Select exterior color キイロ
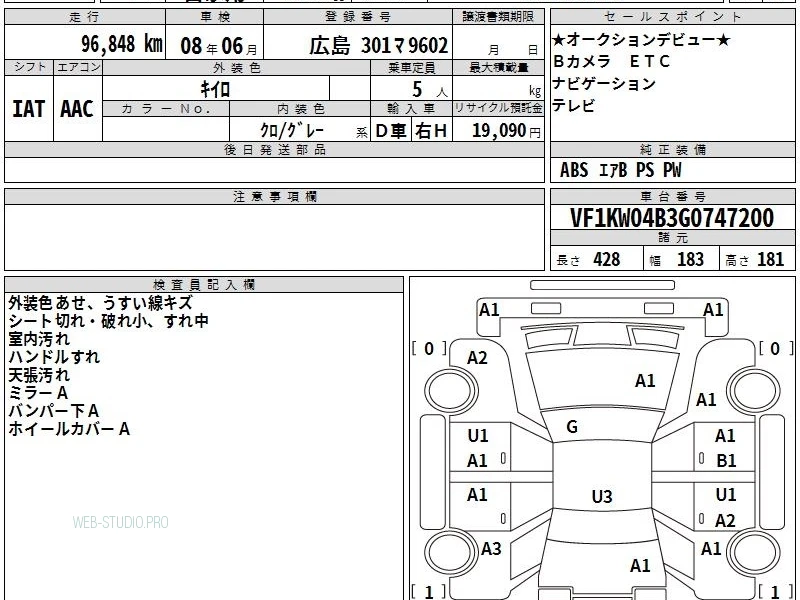Image resolution: width=800 pixels, height=600 pixels. (215, 89)
